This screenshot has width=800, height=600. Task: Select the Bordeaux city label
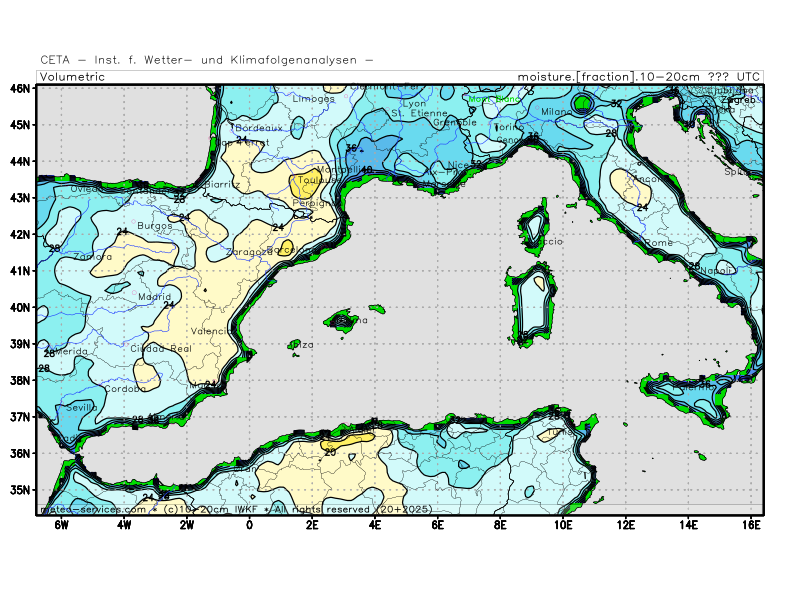[259, 128]
